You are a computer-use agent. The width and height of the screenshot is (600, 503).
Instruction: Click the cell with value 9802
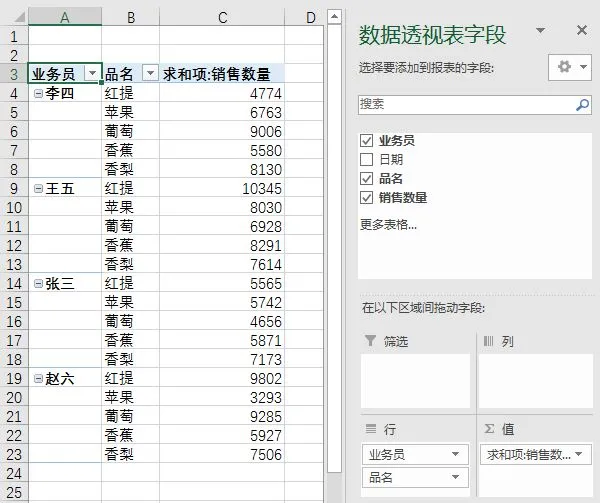[x=222, y=378]
